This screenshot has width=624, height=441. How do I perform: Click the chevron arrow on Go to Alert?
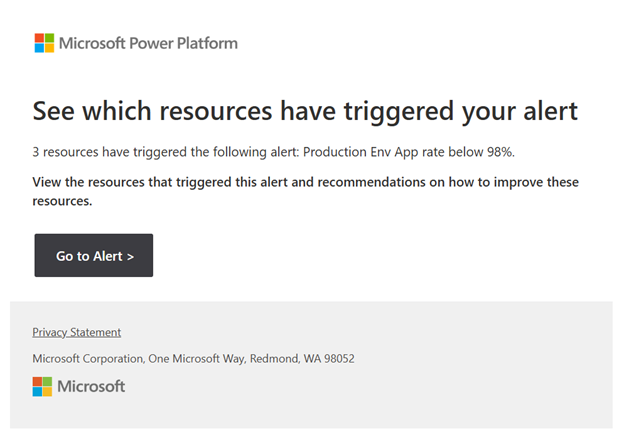click(129, 256)
